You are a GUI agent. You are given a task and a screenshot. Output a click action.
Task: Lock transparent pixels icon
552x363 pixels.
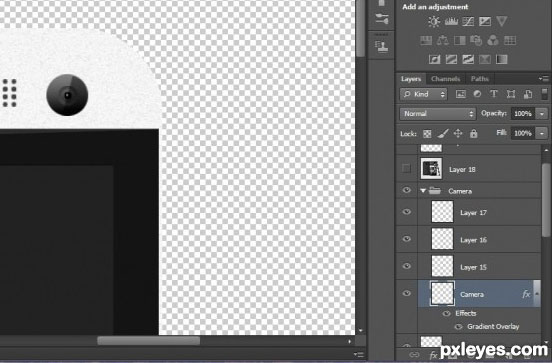(427, 134)
